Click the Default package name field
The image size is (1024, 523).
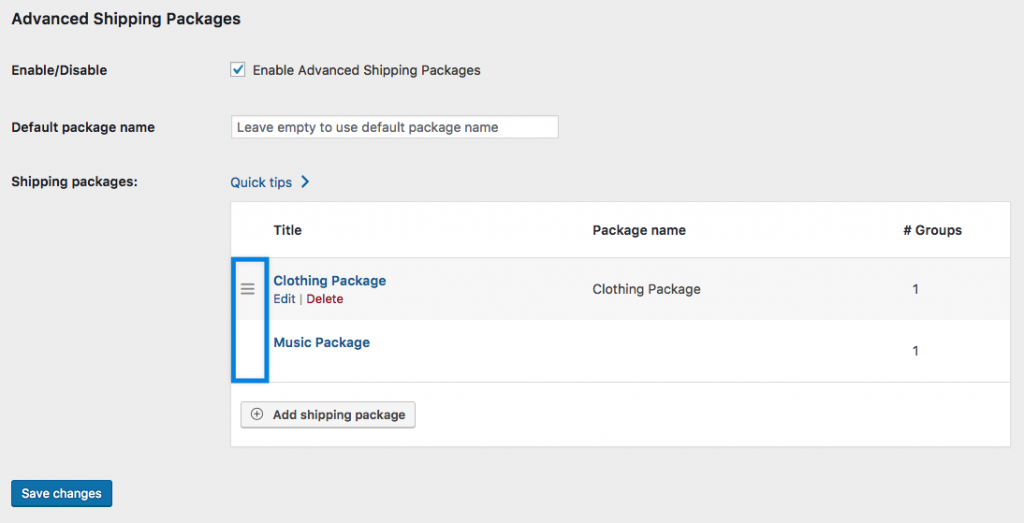[394, 127]
